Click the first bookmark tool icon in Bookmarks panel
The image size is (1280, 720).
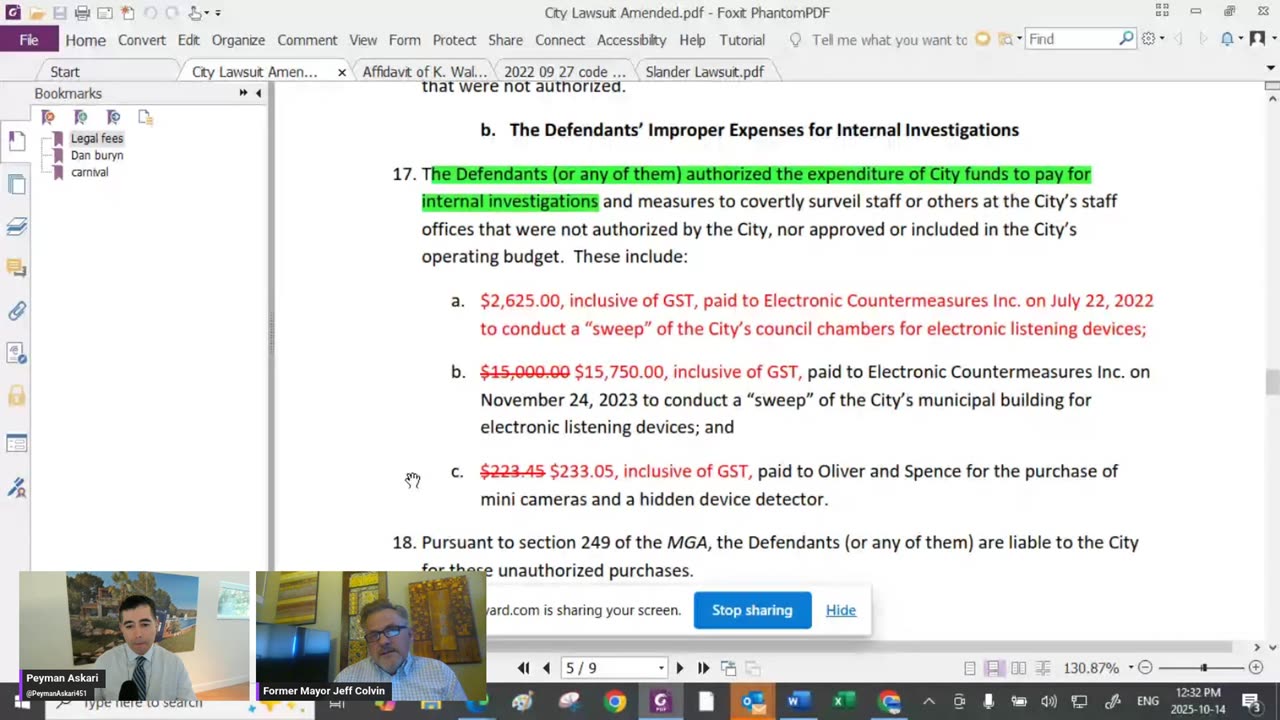(48, 117)
